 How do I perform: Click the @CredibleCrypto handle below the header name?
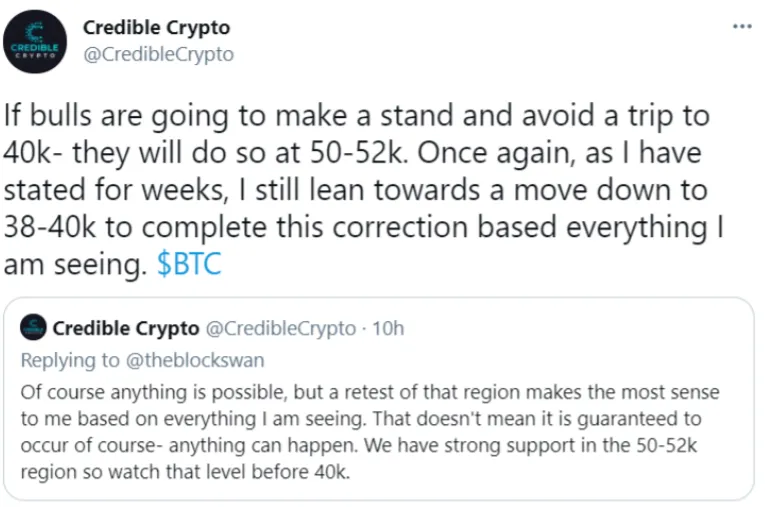point(159,54)
